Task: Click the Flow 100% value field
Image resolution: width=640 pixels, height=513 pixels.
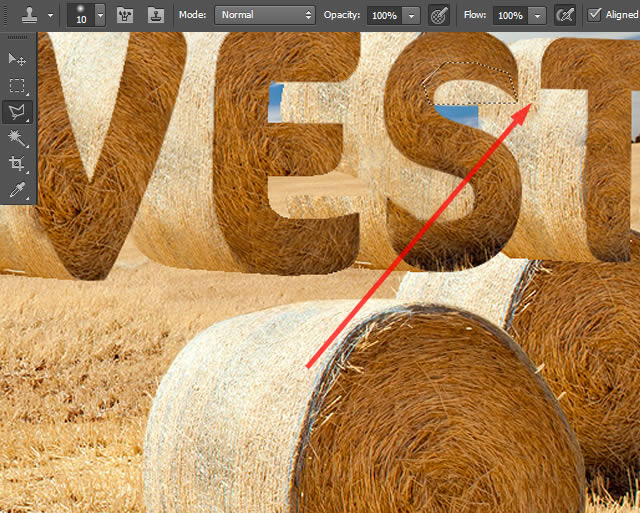Action: (x=510, y=16)
